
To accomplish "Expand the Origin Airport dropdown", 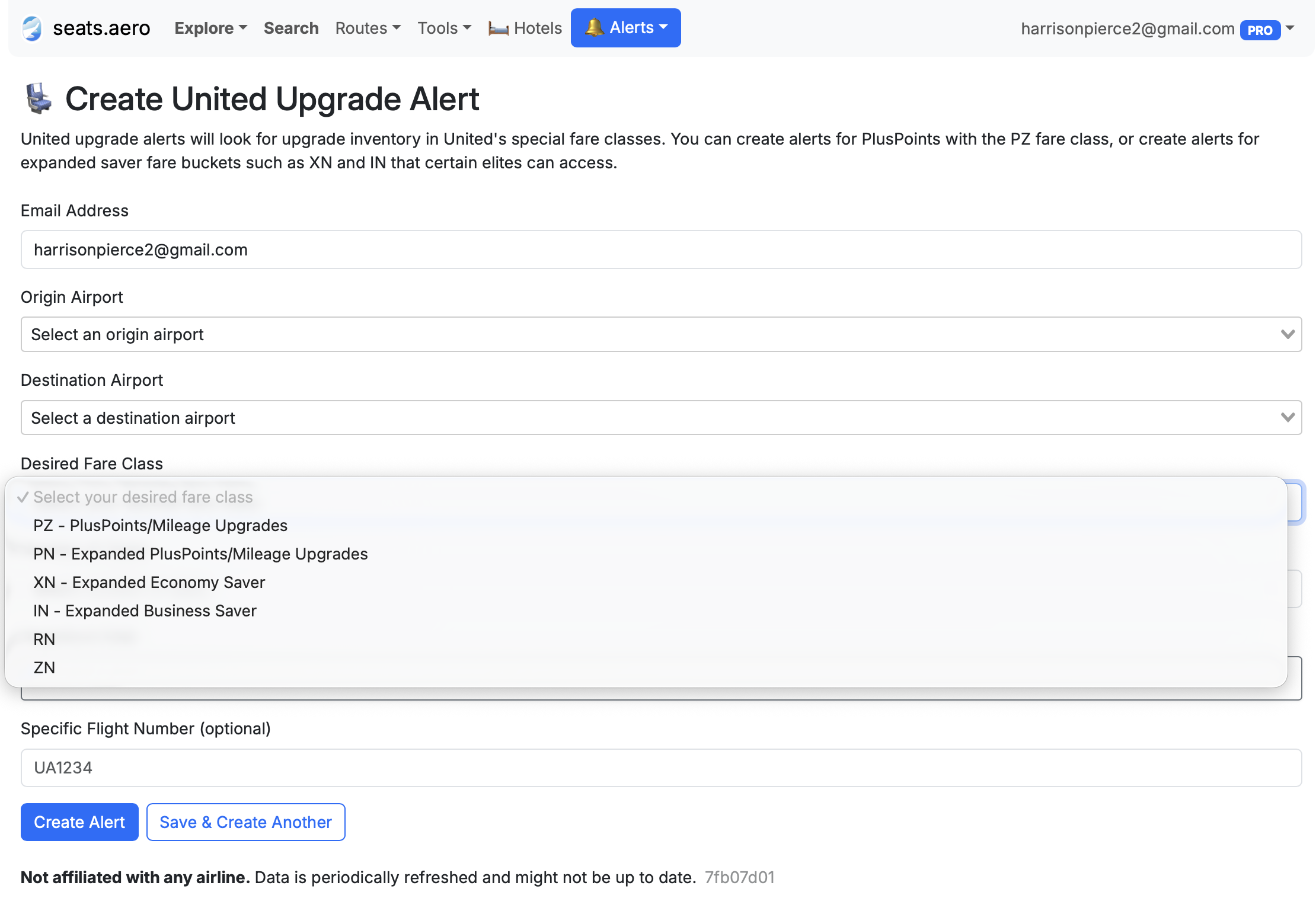I will tap(662, 334).
